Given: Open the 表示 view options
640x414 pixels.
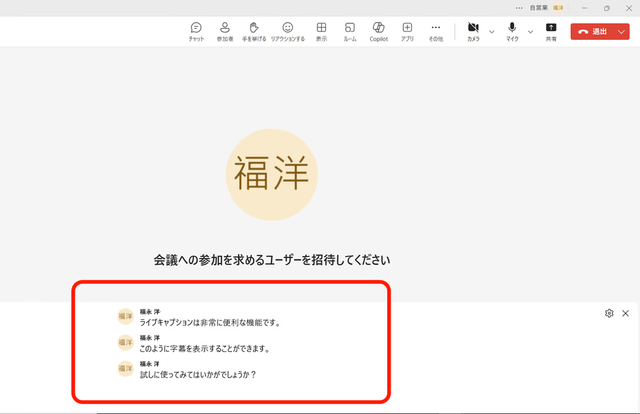Looking at the screenshot, I should 321,31.
